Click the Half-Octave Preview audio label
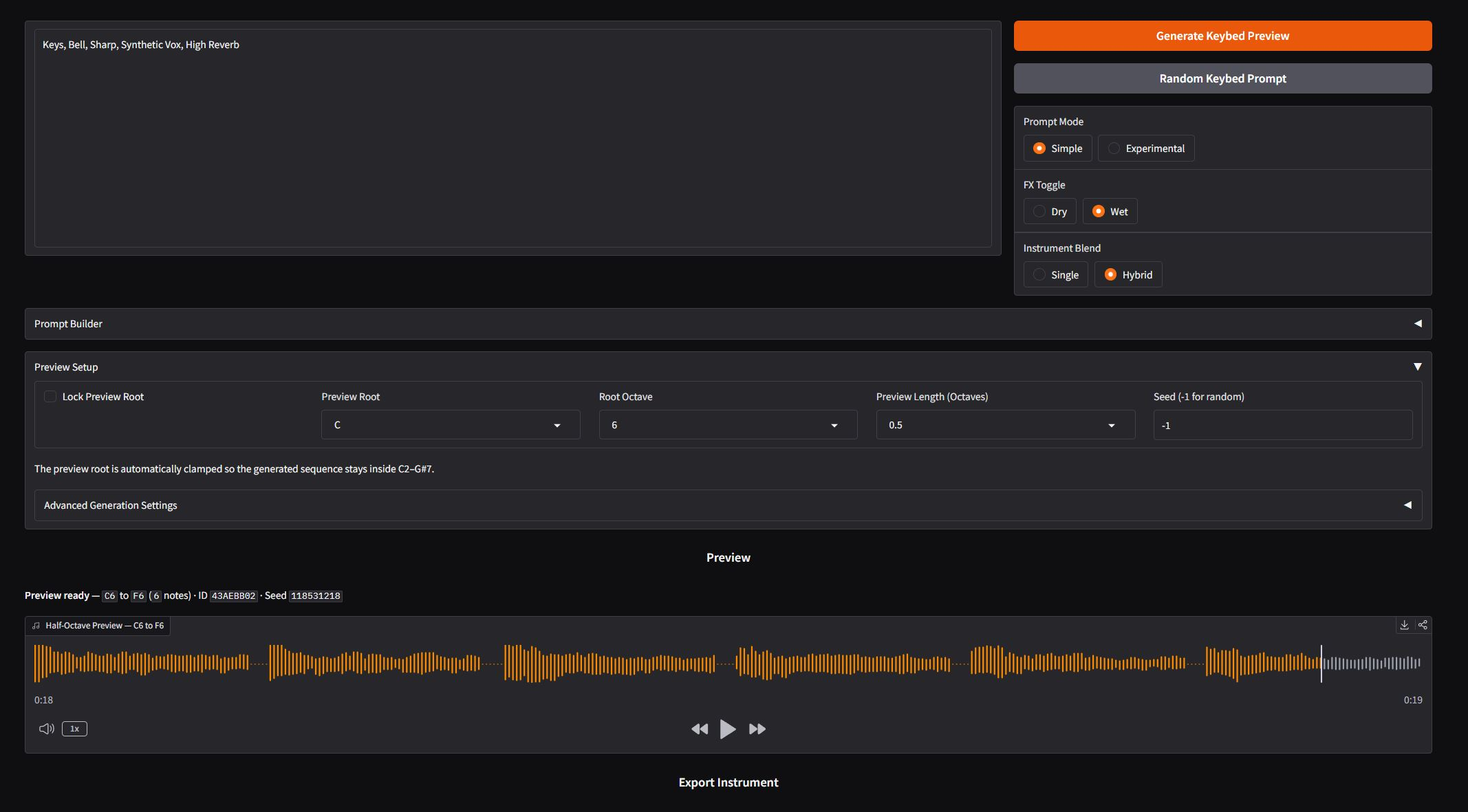 [x=98, y=626]
